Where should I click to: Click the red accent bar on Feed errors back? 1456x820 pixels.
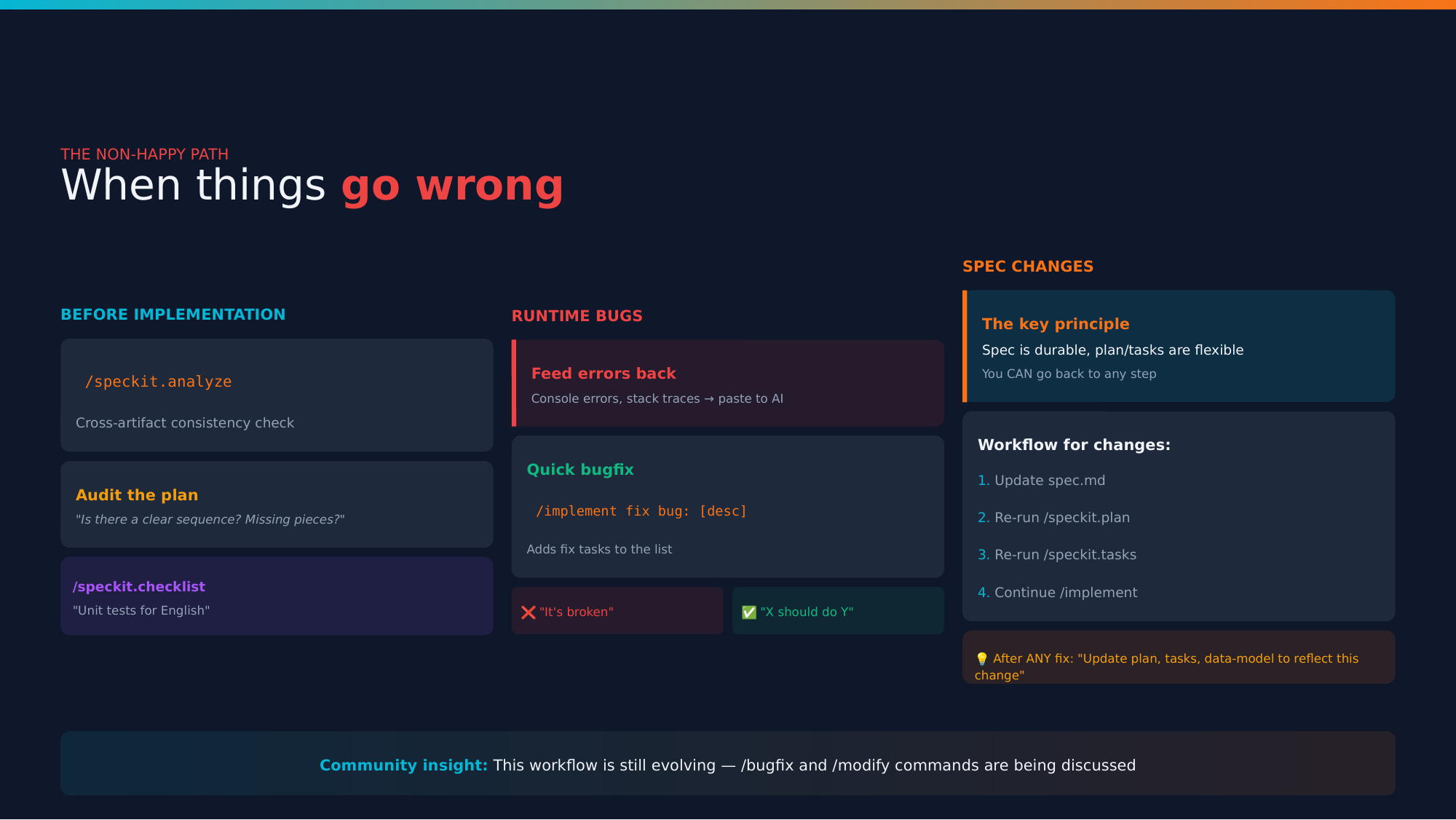514,383
